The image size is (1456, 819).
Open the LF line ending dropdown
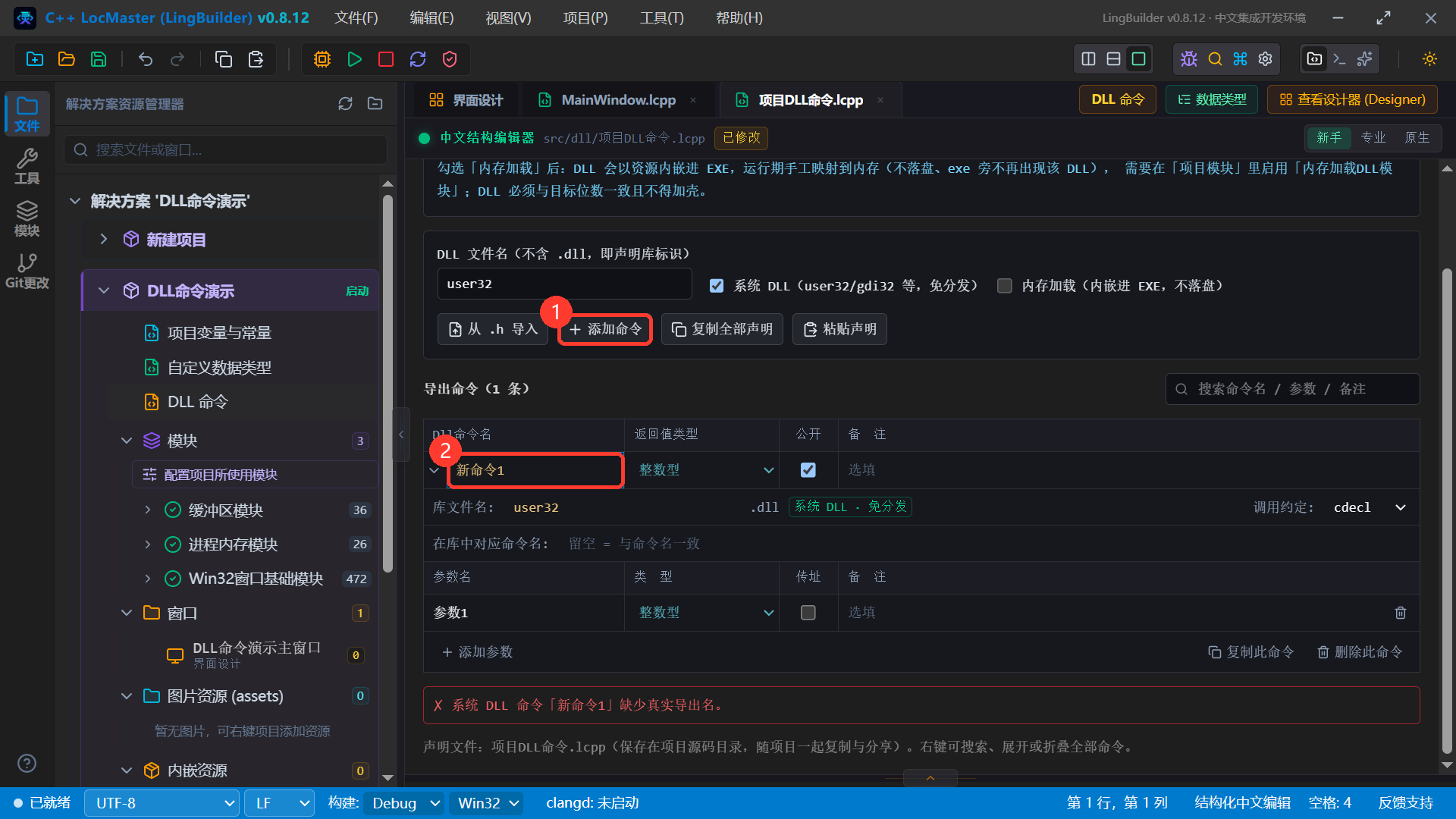[279, 803]
